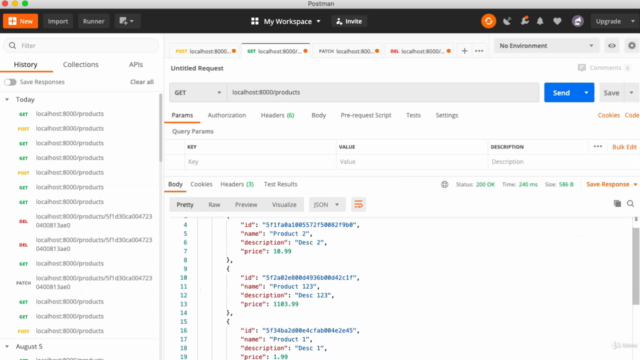Screen dimensions: 640x360
Task: Open notifications bell icon
Action: point(540,21)
